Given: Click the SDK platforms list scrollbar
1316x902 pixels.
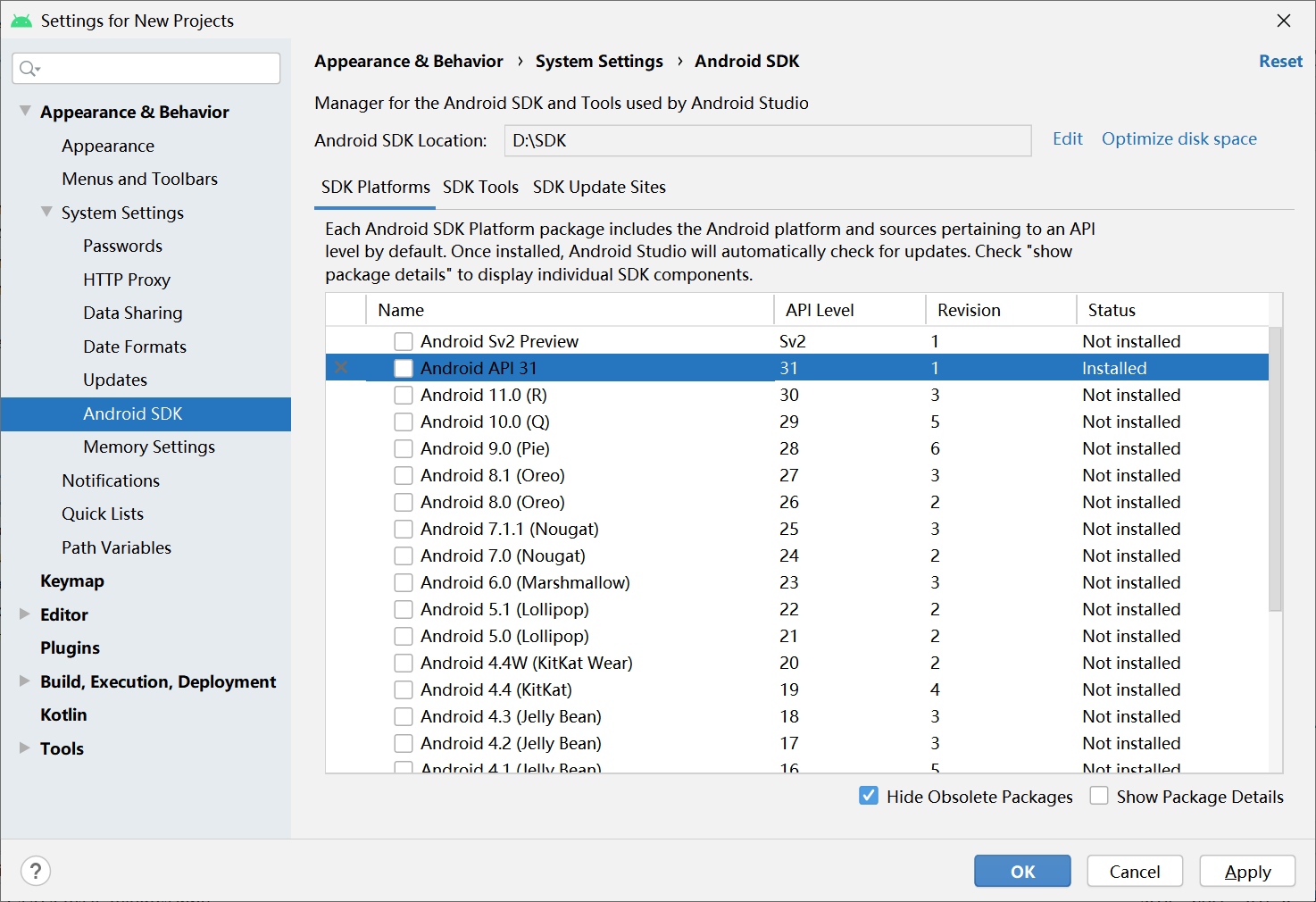Looking at the screenshot, I should [x=1275, y=469].
